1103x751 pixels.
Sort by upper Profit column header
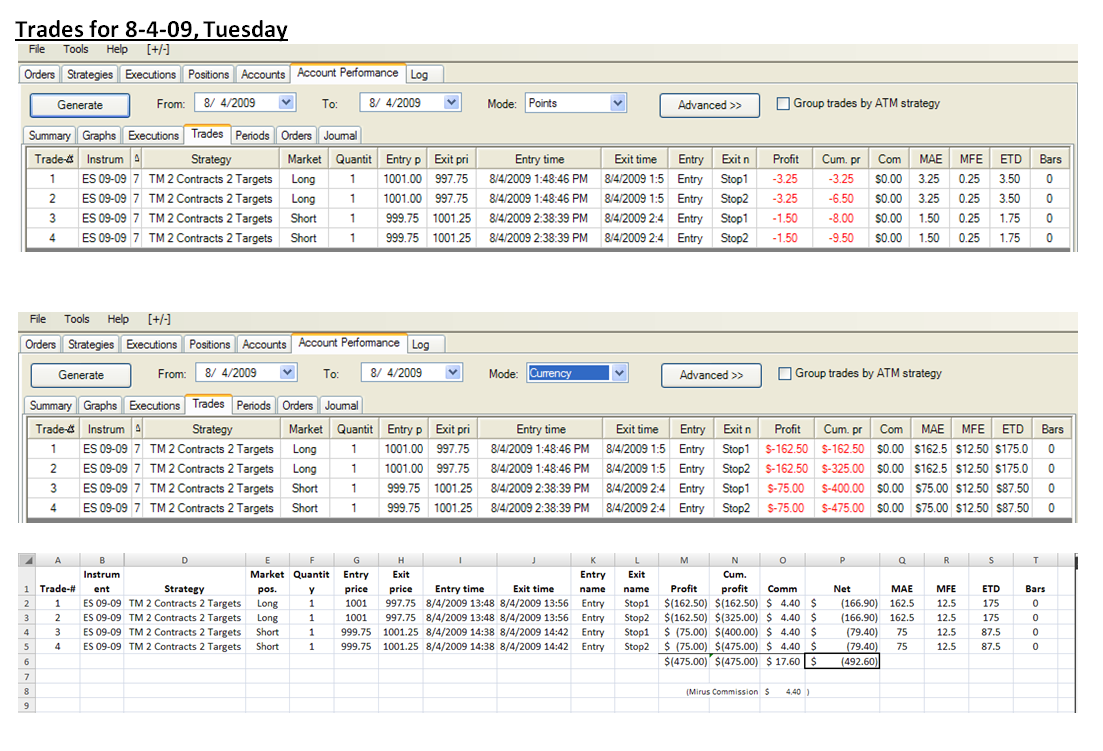785,160
